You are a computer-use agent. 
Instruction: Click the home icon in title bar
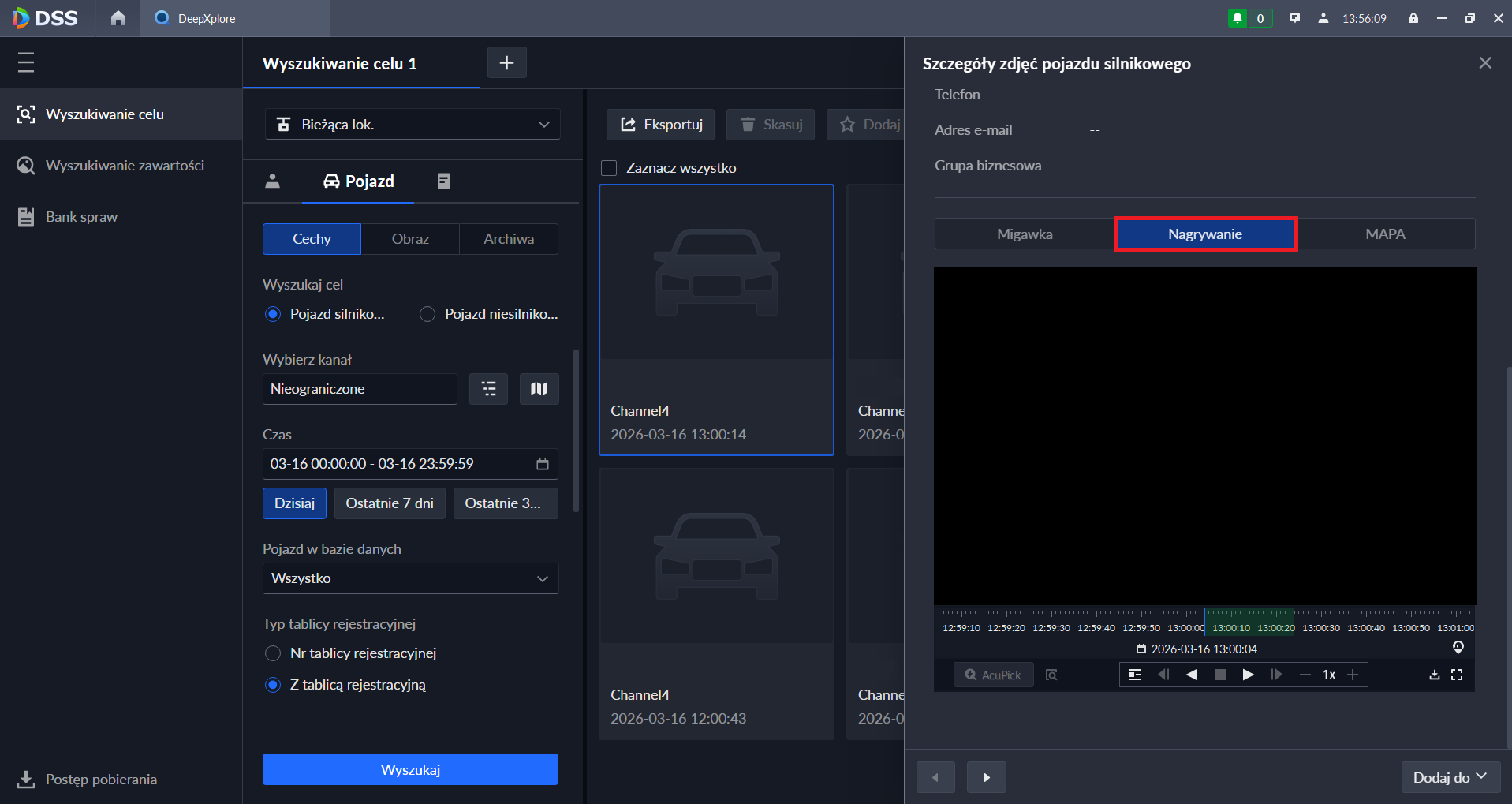pos(118,18)
